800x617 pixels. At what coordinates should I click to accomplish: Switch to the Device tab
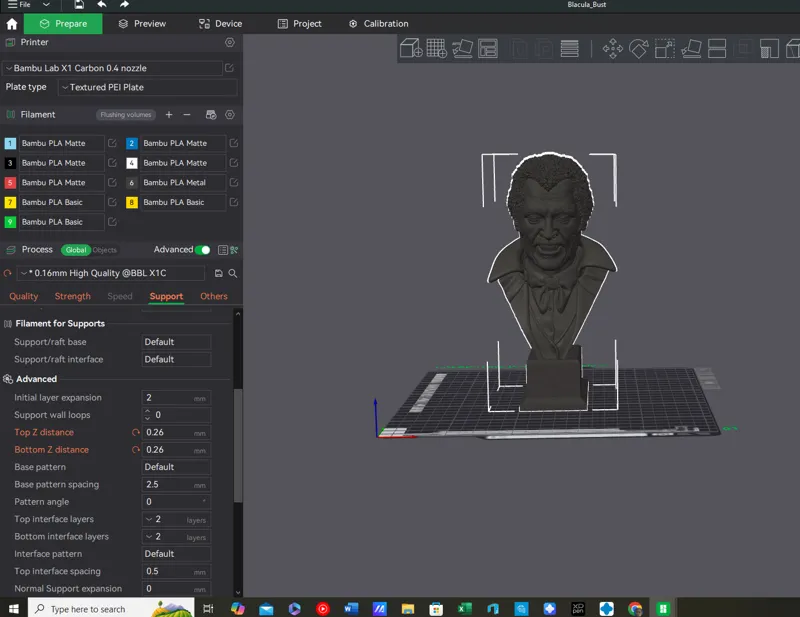coord(220,24)
